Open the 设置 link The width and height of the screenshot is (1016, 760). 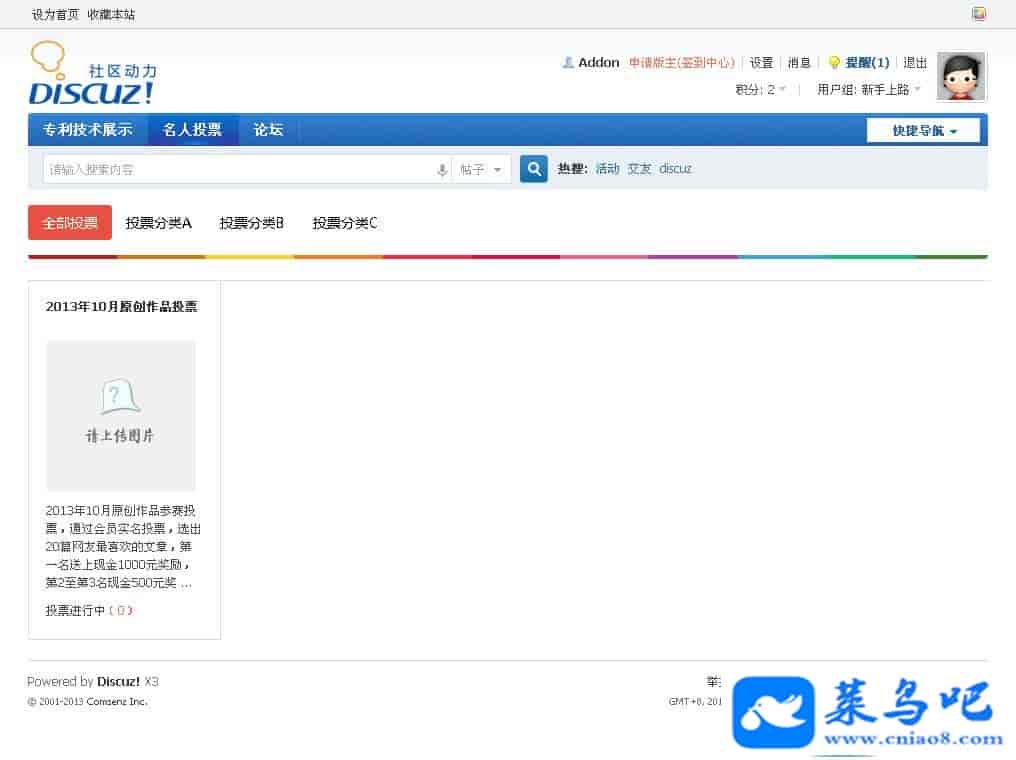click(761, 62)
